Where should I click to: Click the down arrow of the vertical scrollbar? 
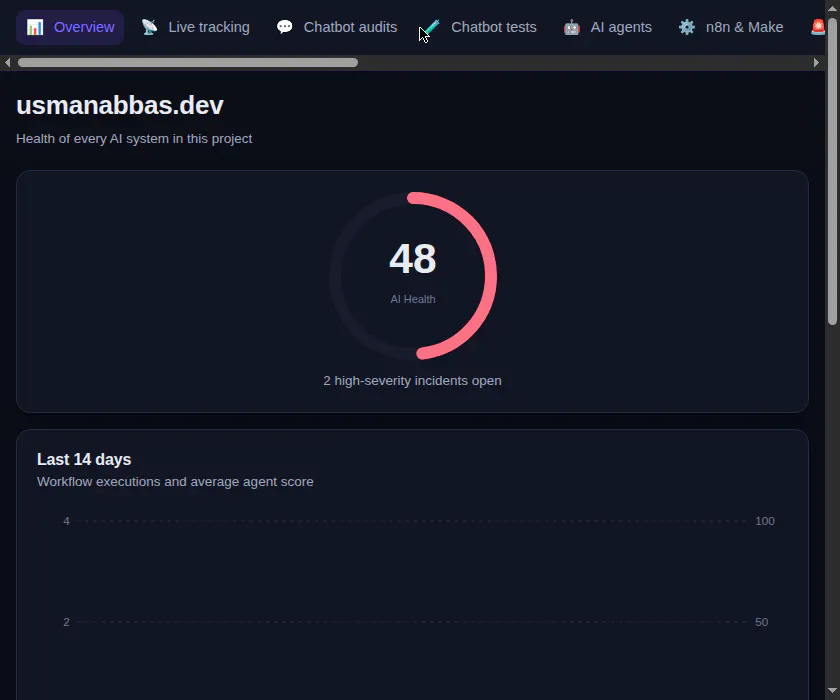832,691
